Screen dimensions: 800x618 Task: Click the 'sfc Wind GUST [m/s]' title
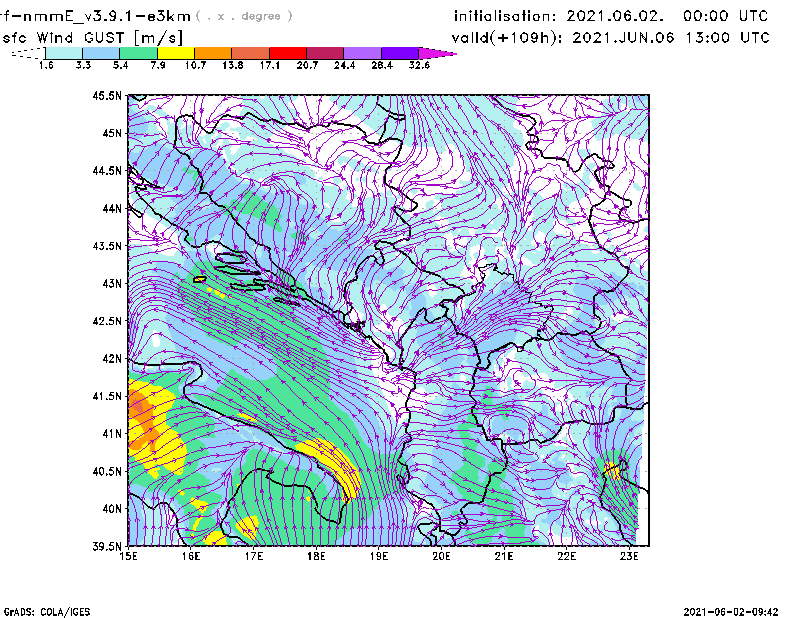(x=92, y=38)
